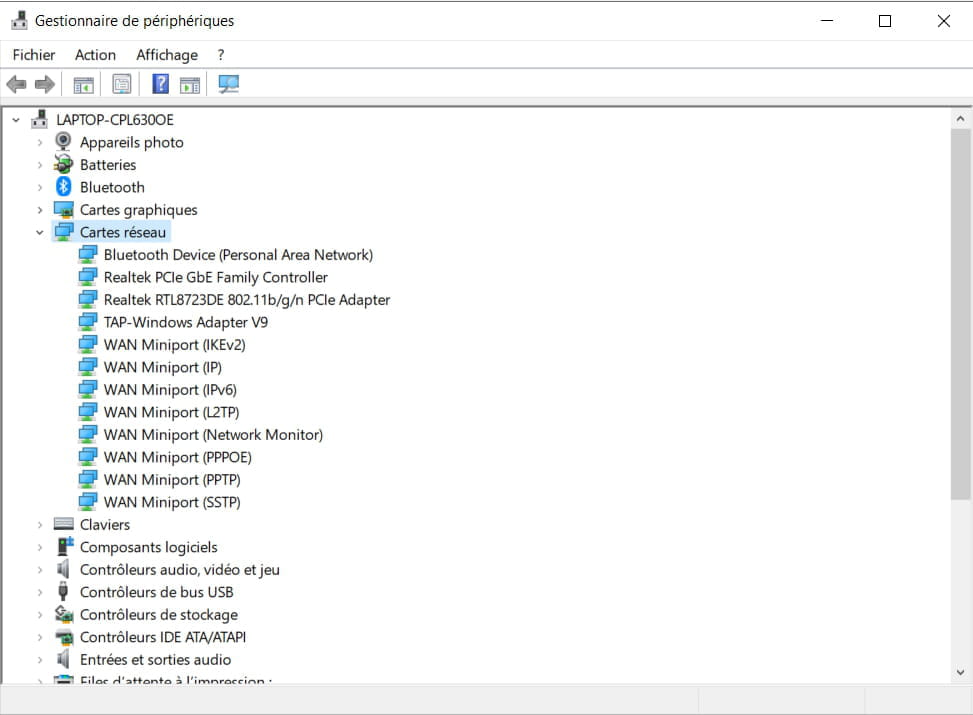Select the LAPTOP-CPL630OE root label
The image size is (973, 715).
click(115, 119)
